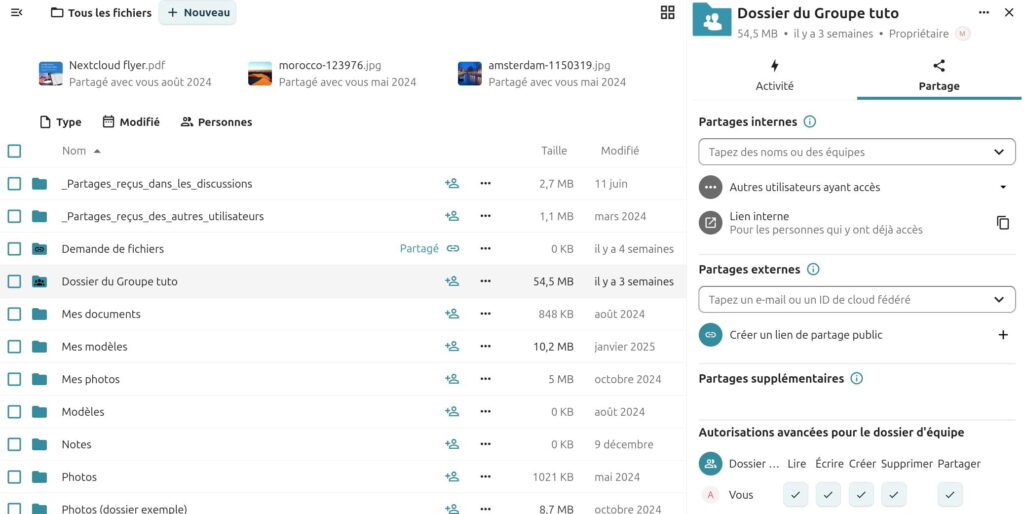Screen dimensions: 1024x514
Task: Expand internal share names dropdown arrow
Action: pos(999,152)
